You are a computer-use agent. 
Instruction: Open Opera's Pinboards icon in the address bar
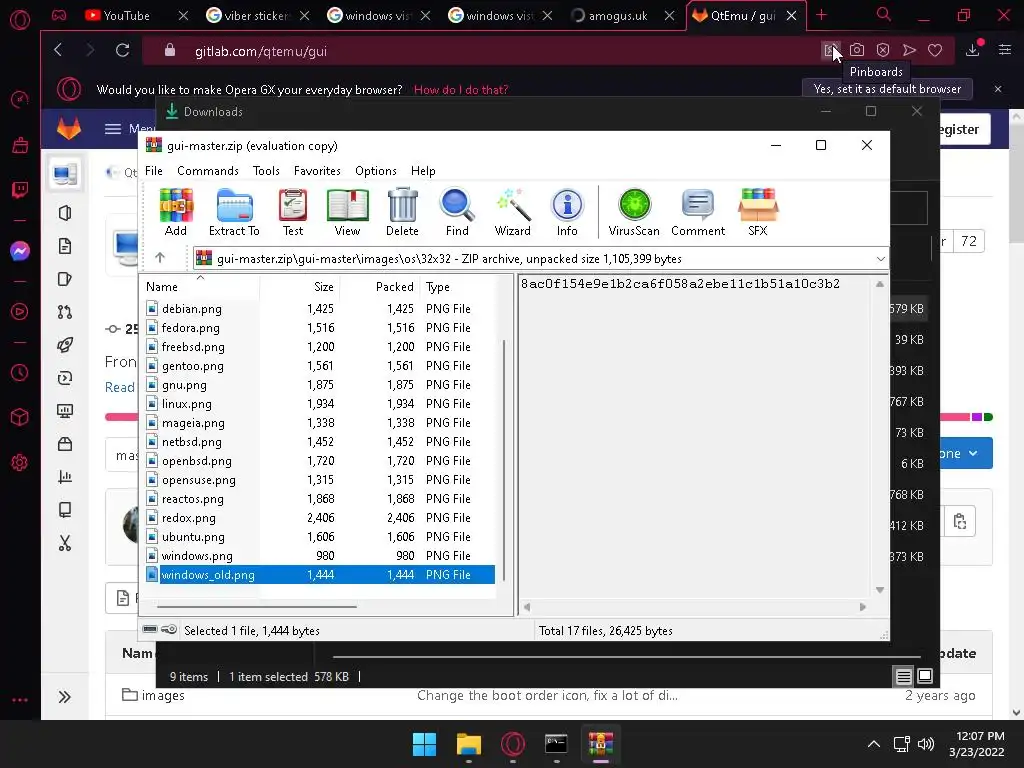[x=831, y=50]
